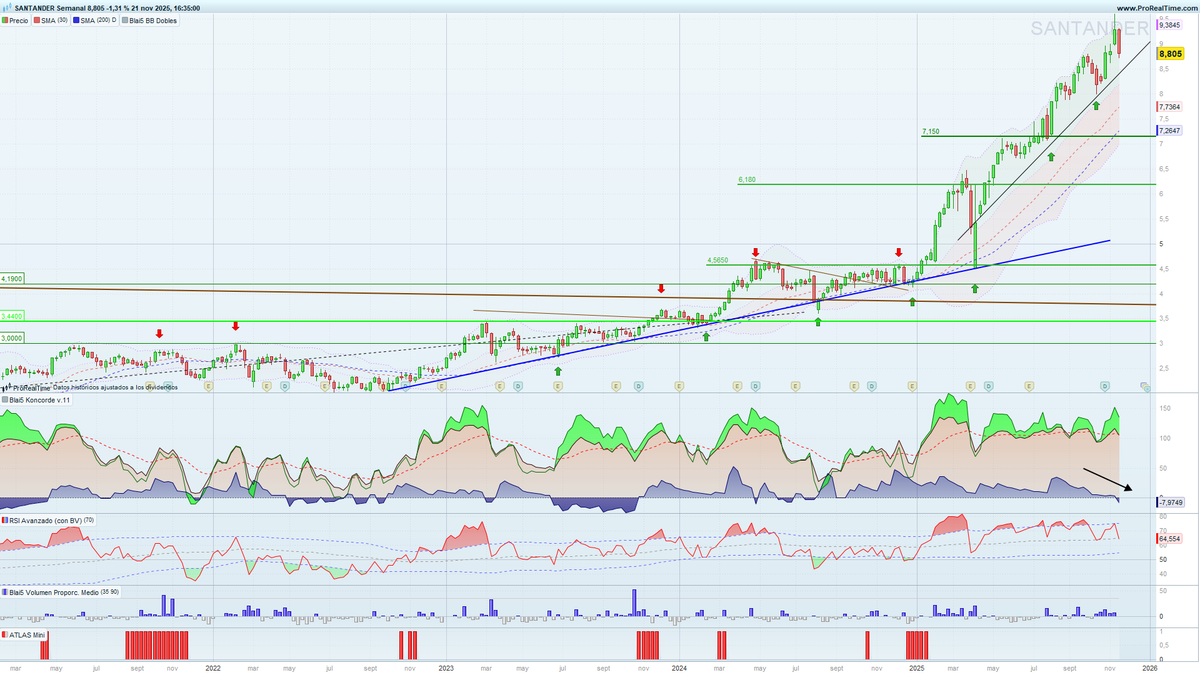Open the SMA (200) D indicator legend
This screenshot has width=1200, height=675.
click(x=96, y=20)
